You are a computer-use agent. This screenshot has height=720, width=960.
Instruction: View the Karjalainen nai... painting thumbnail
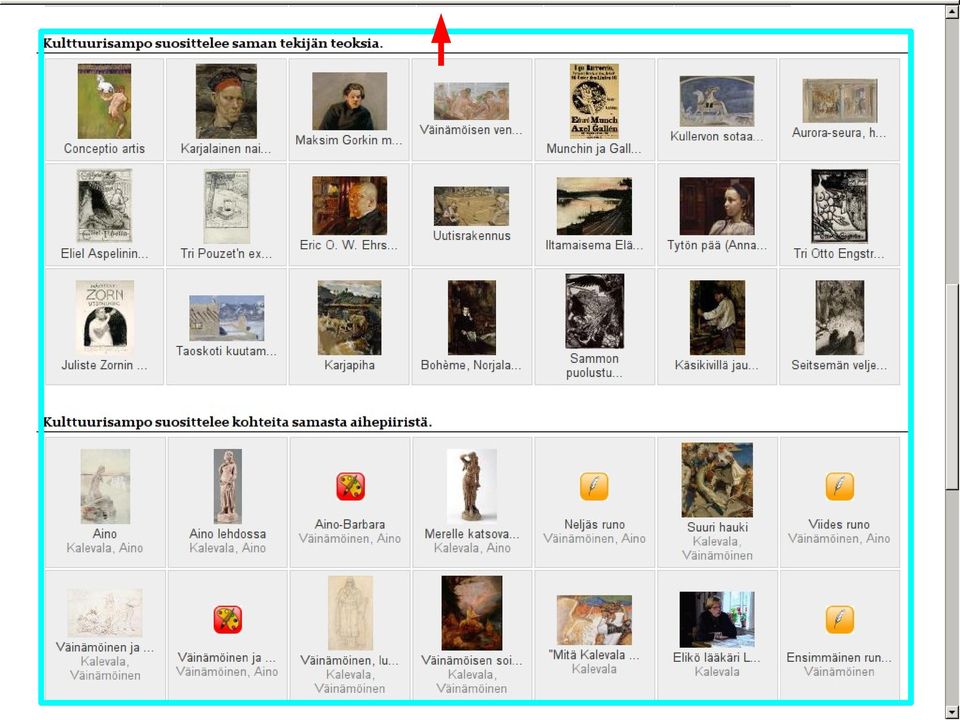pyautogui.click(x=227, y=101)
